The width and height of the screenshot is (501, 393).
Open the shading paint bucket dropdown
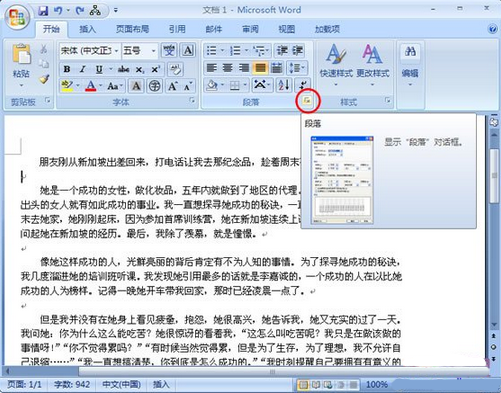[223, 85]
